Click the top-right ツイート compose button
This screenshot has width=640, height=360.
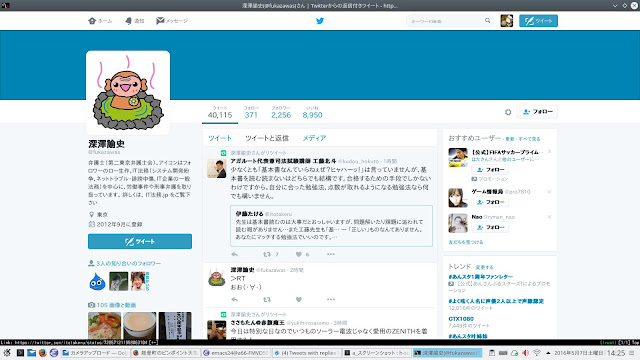pos(538,21)
